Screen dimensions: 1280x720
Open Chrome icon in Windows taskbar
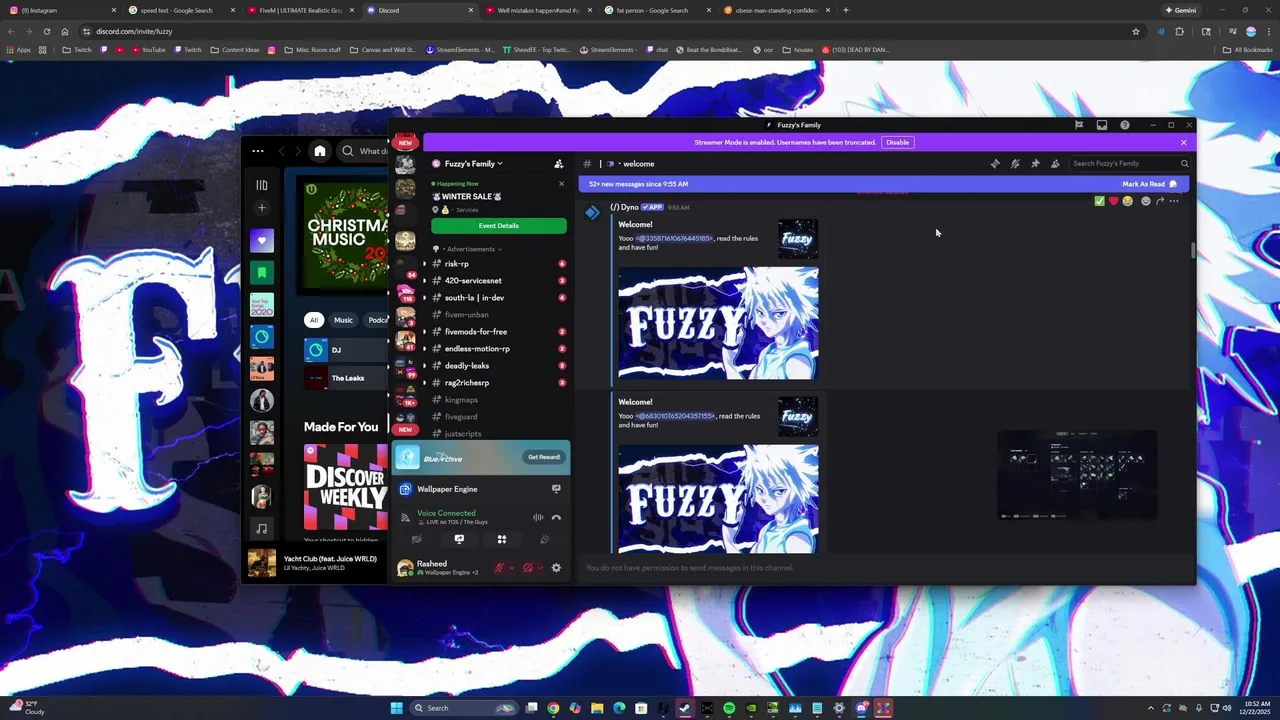[x=553, y=708]
